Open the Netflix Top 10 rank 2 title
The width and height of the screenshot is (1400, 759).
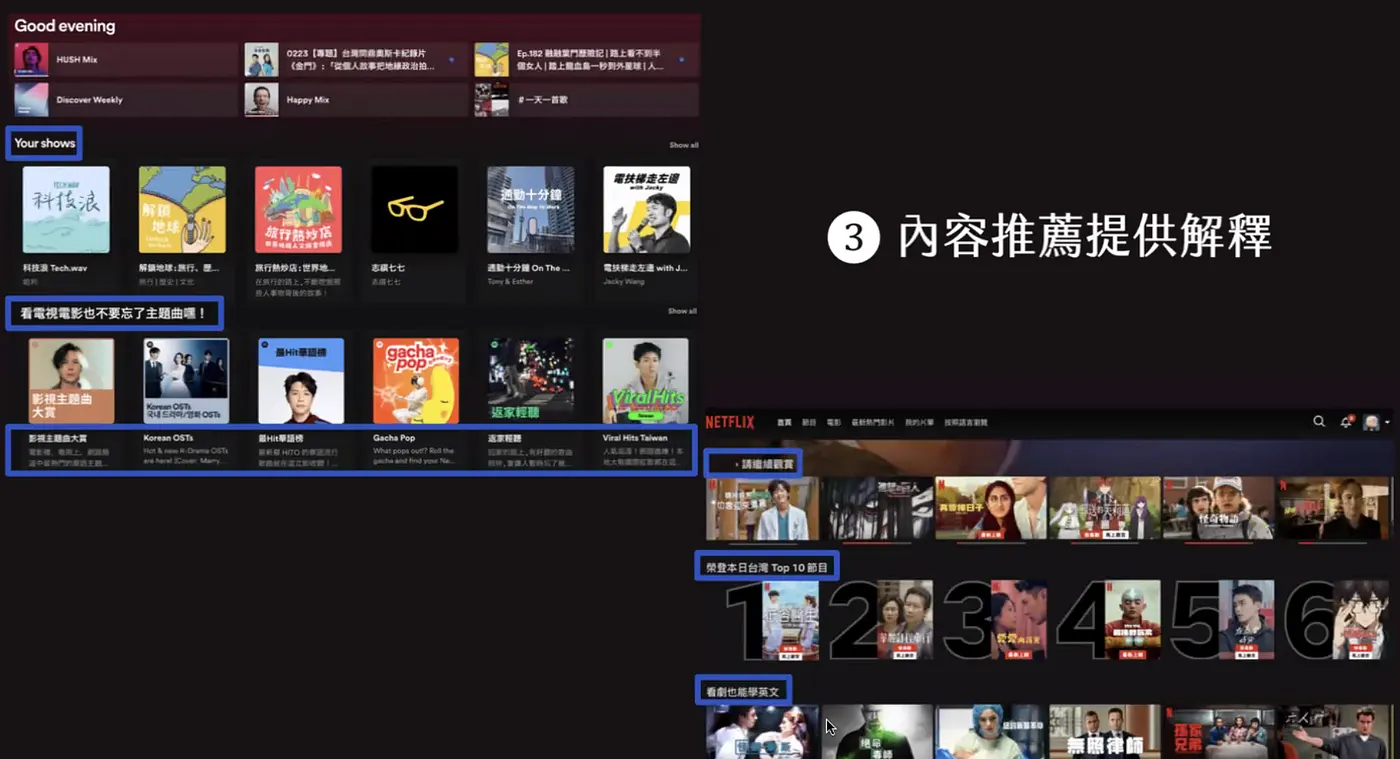click(x=905, y=620)
